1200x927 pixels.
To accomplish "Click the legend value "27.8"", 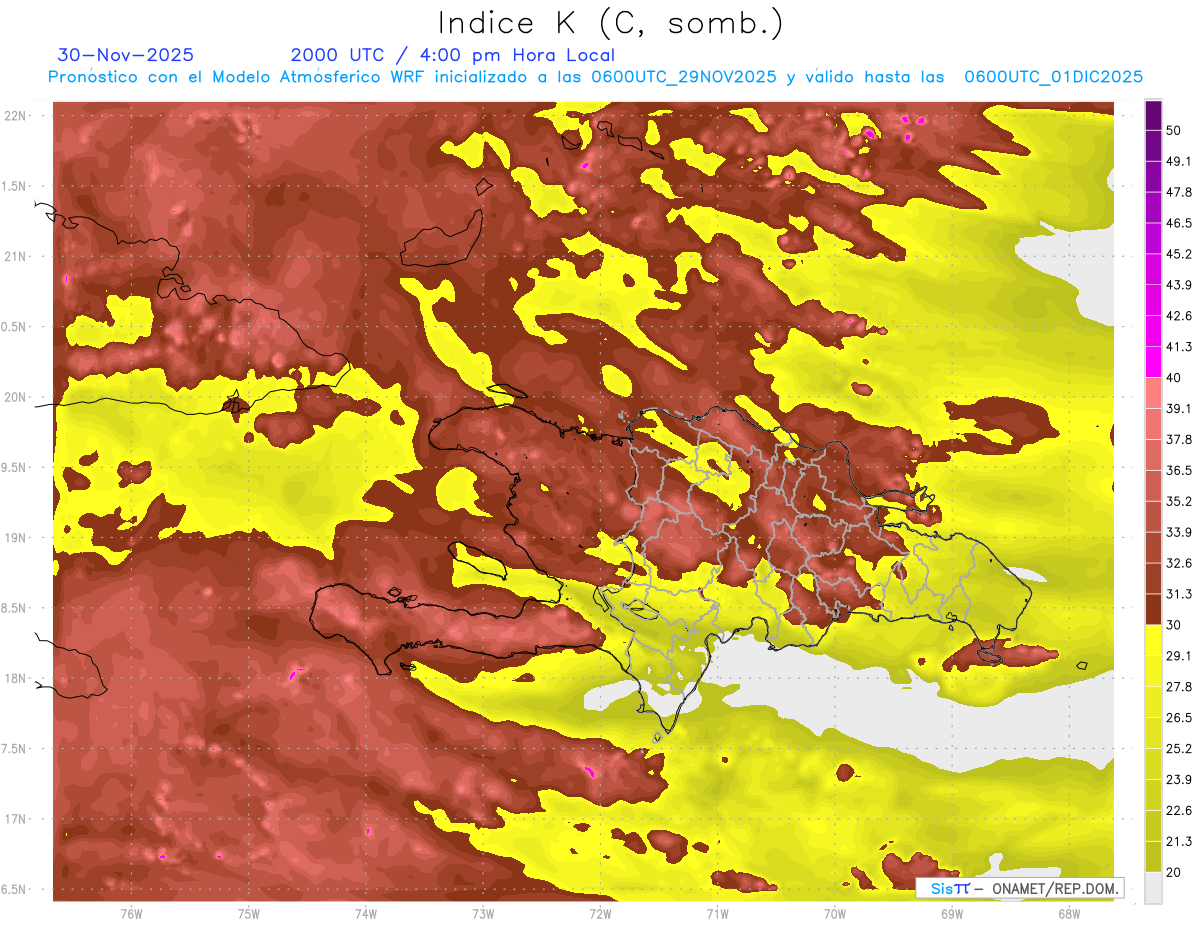I will (1178, 687).
